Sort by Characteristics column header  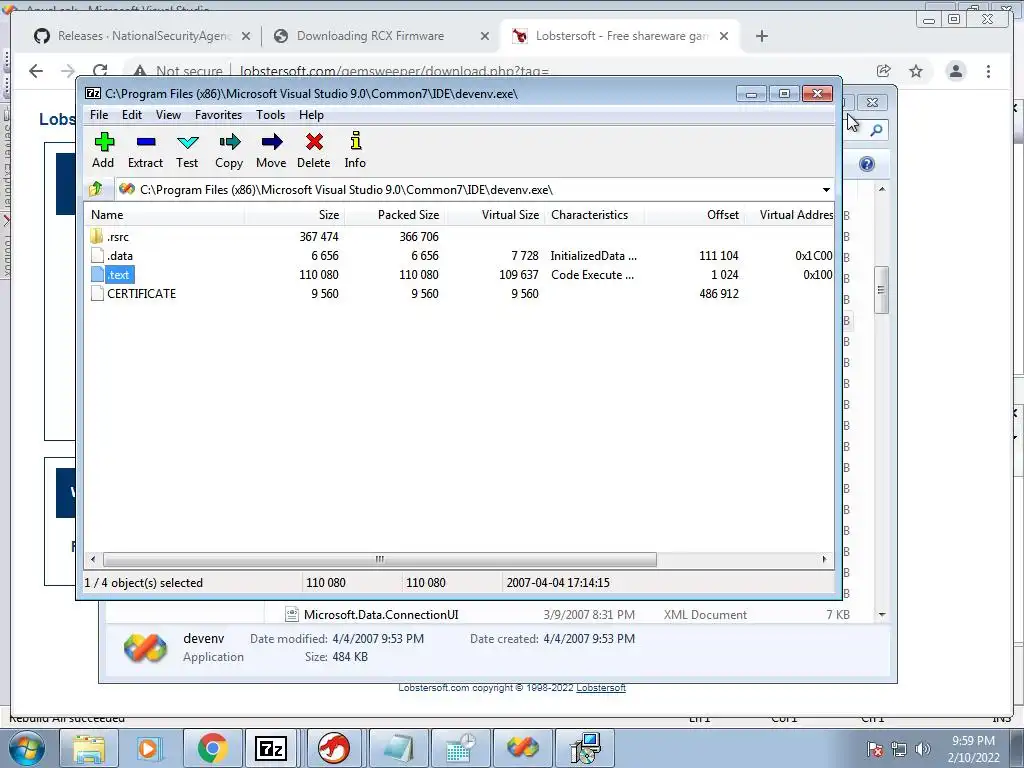[595, 215]
